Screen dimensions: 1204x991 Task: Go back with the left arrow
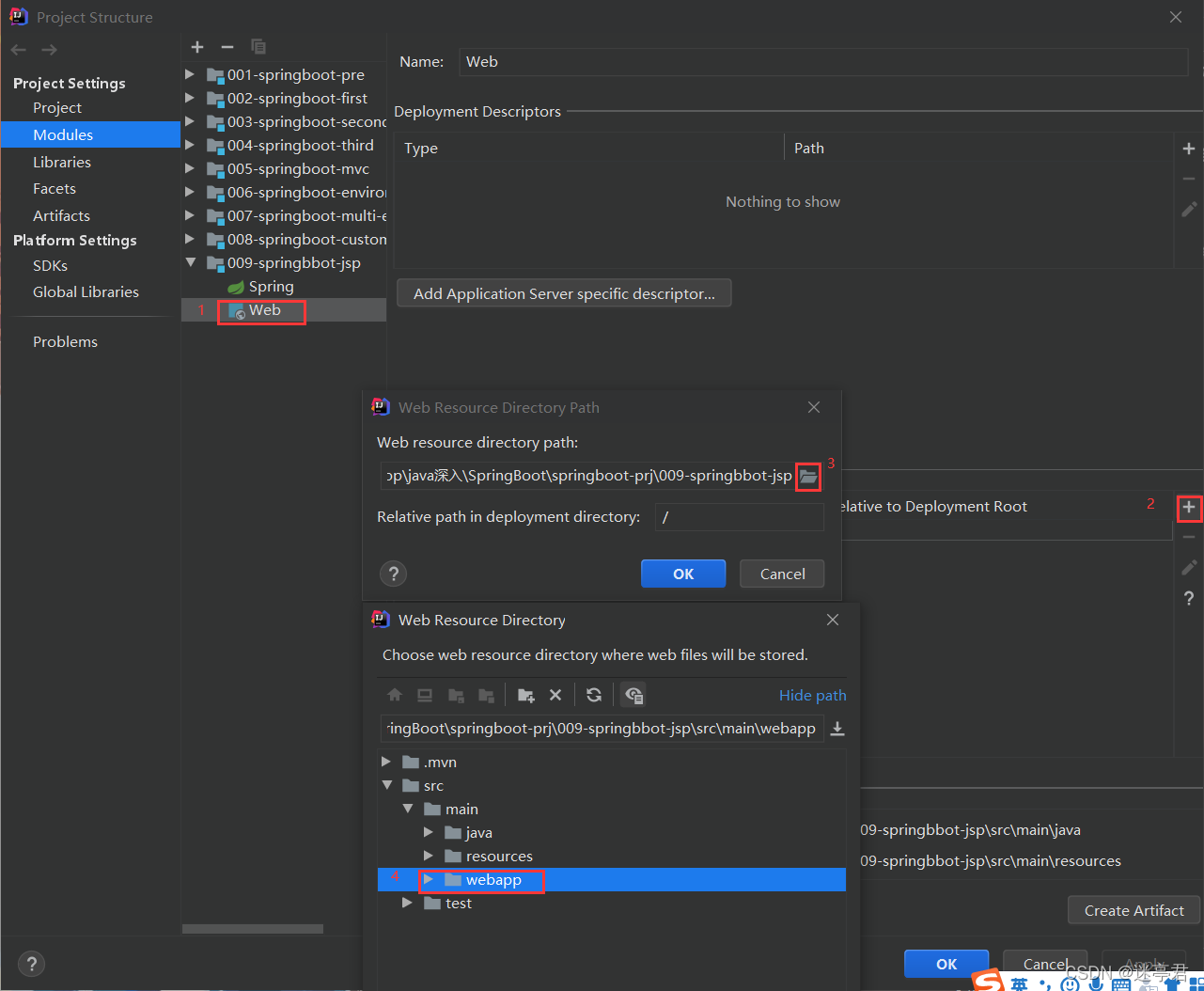19,50
